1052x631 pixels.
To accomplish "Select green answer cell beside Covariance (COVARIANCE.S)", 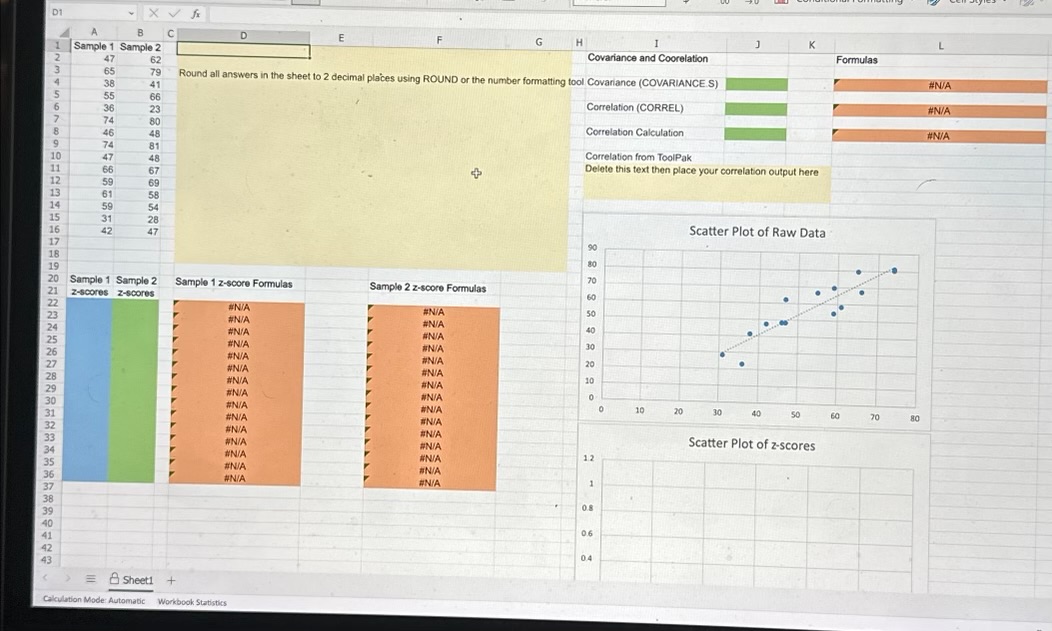I will click(757, 84).
